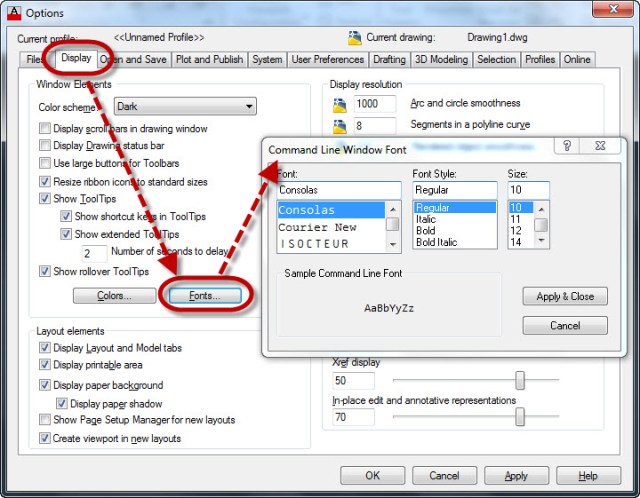The image size is (640, 498).
Task: Click the arc smoothness value field
Action: pyautogui.click(x=374, y=104)
